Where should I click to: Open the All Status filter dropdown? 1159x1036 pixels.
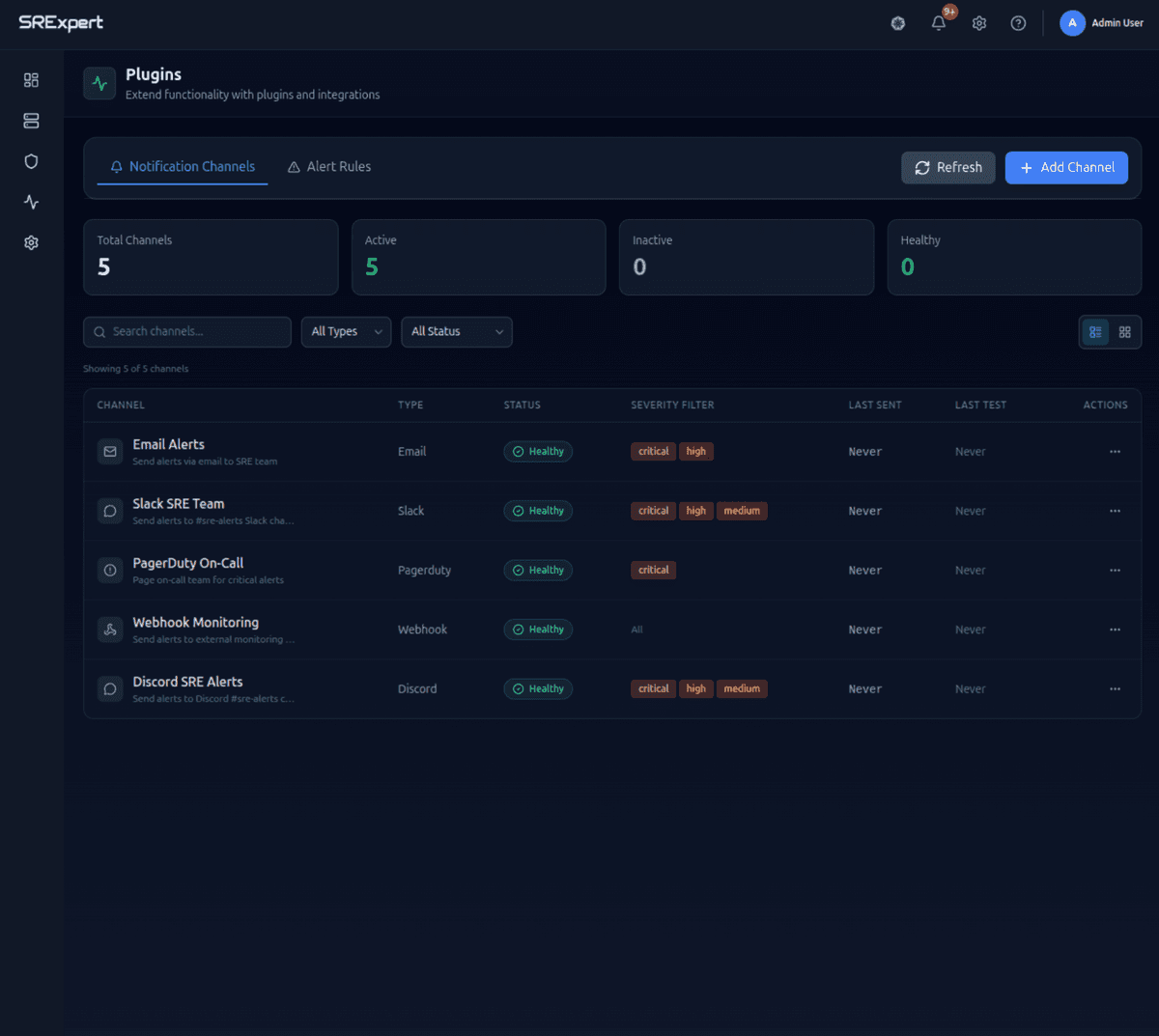click(x=456, y=331)
